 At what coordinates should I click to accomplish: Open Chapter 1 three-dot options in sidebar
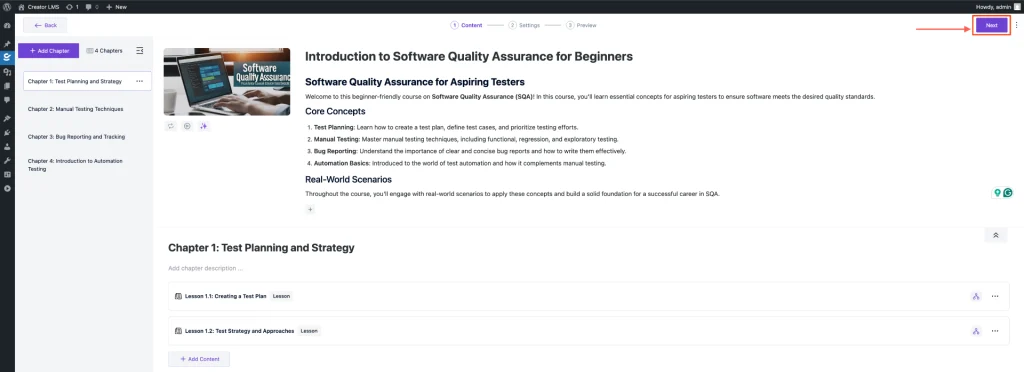139,81
